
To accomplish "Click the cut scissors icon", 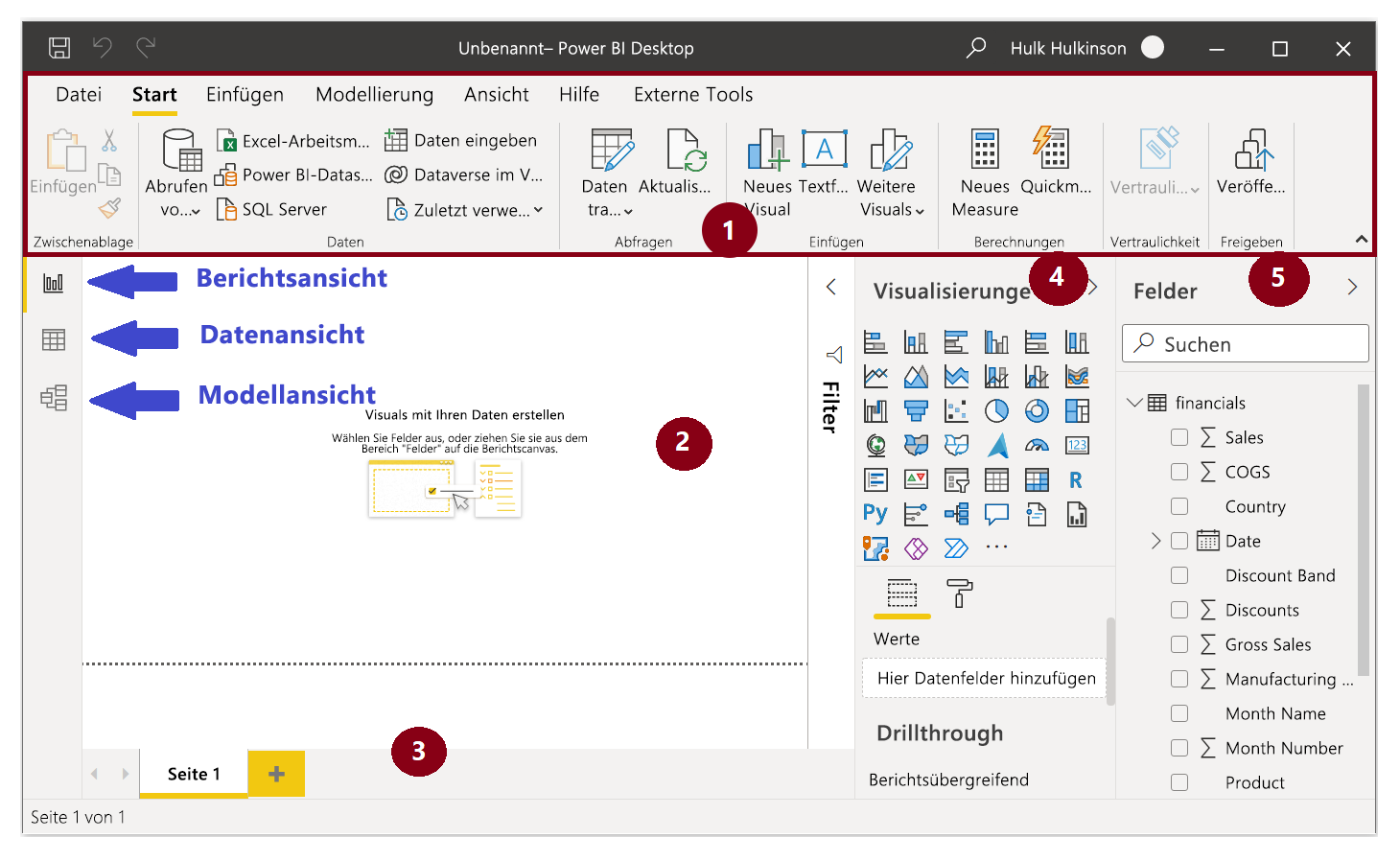I will point(109,141).
